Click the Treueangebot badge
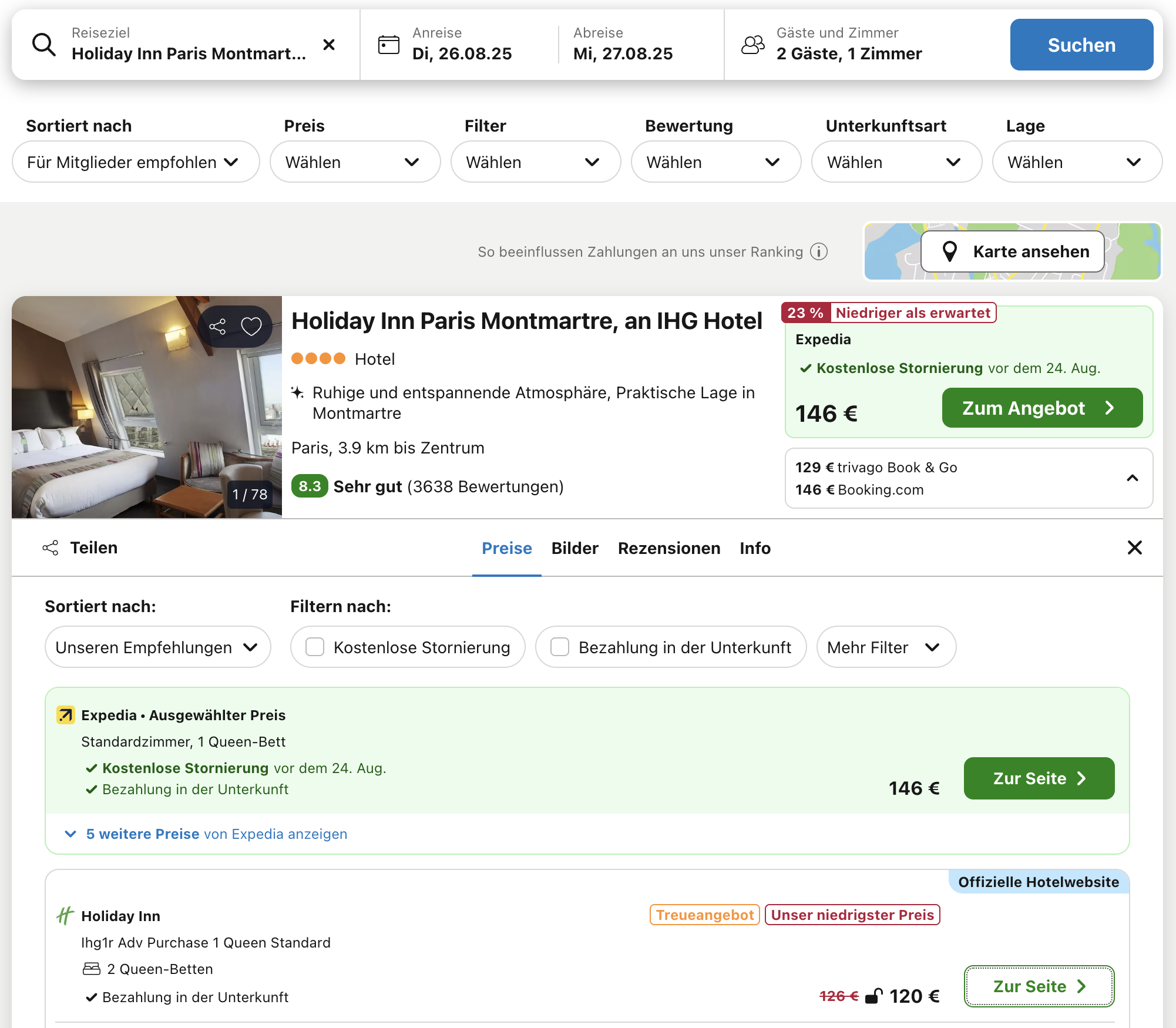Viewport: 1176px width, 1028px height. (x=705, y=915)
